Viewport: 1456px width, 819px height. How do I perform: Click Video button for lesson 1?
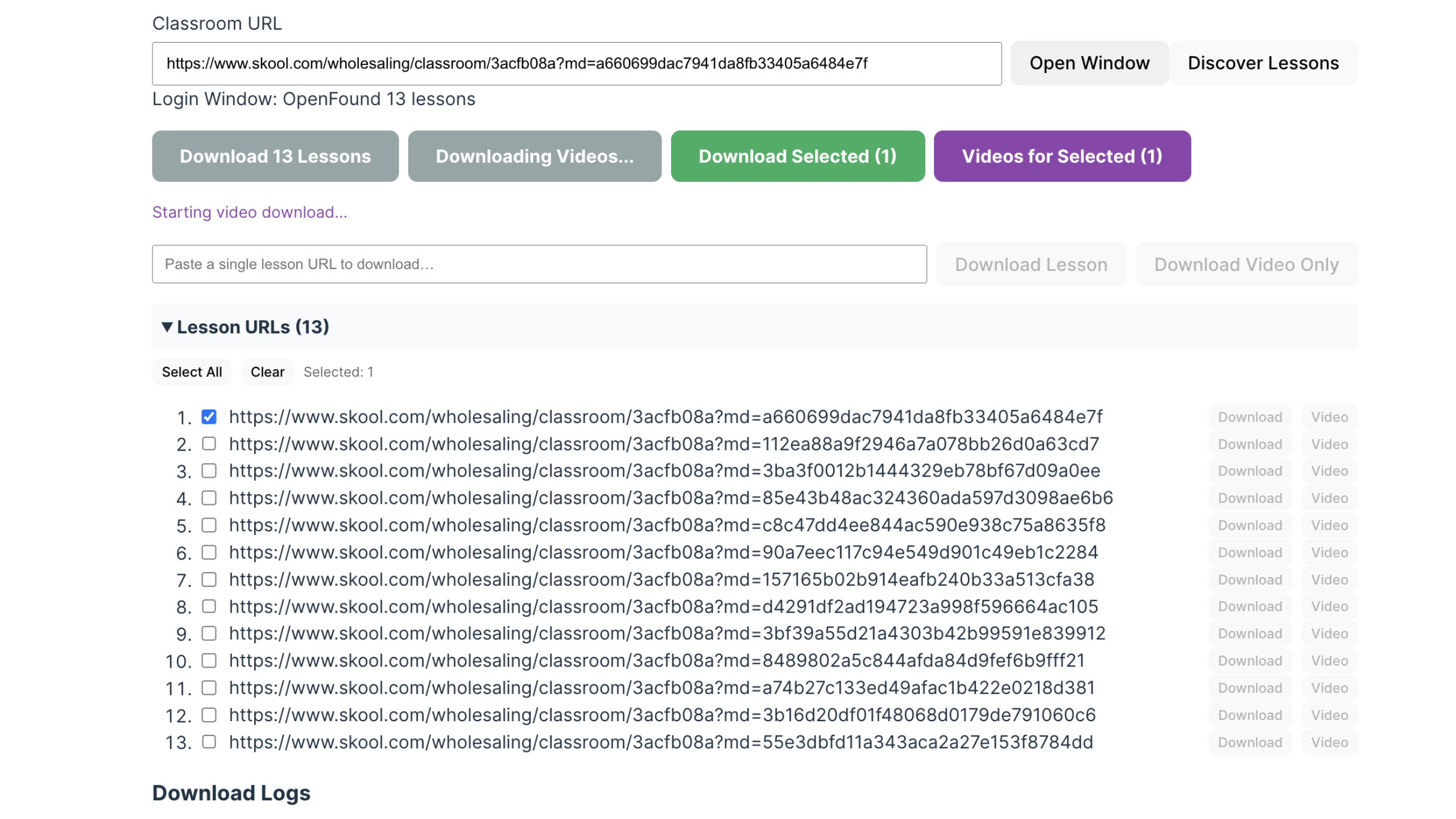point(1329,417)
